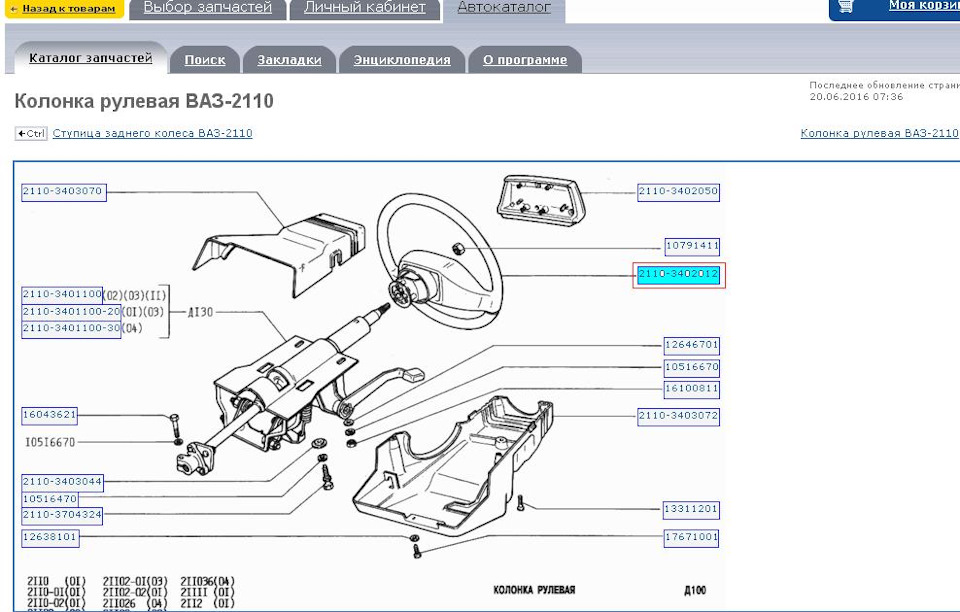Click the Д100 diagram code
Image resolution: width=960 pixels, height=612 pixels.
[x=695, y=591]
